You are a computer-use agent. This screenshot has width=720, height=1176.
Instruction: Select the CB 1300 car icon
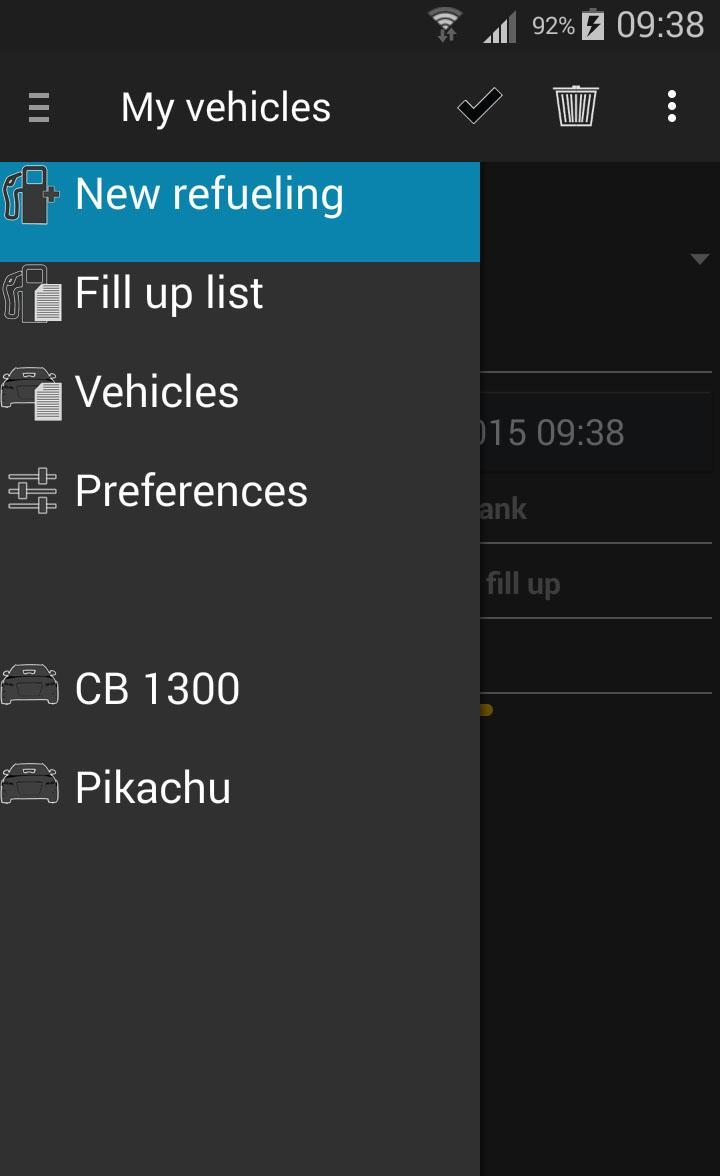point(31,686)
